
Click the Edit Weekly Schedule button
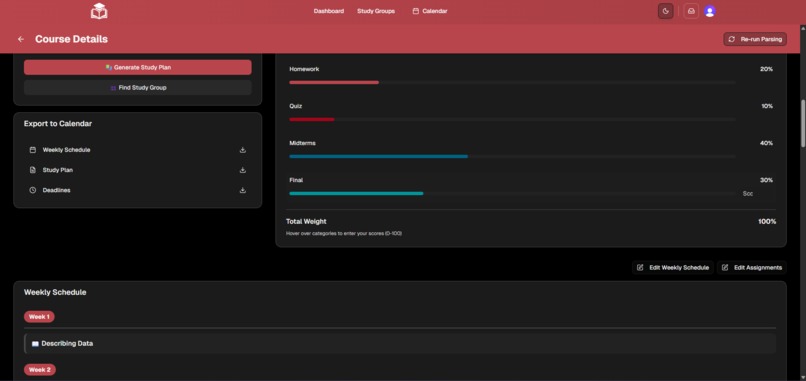[x=673, y=267]
